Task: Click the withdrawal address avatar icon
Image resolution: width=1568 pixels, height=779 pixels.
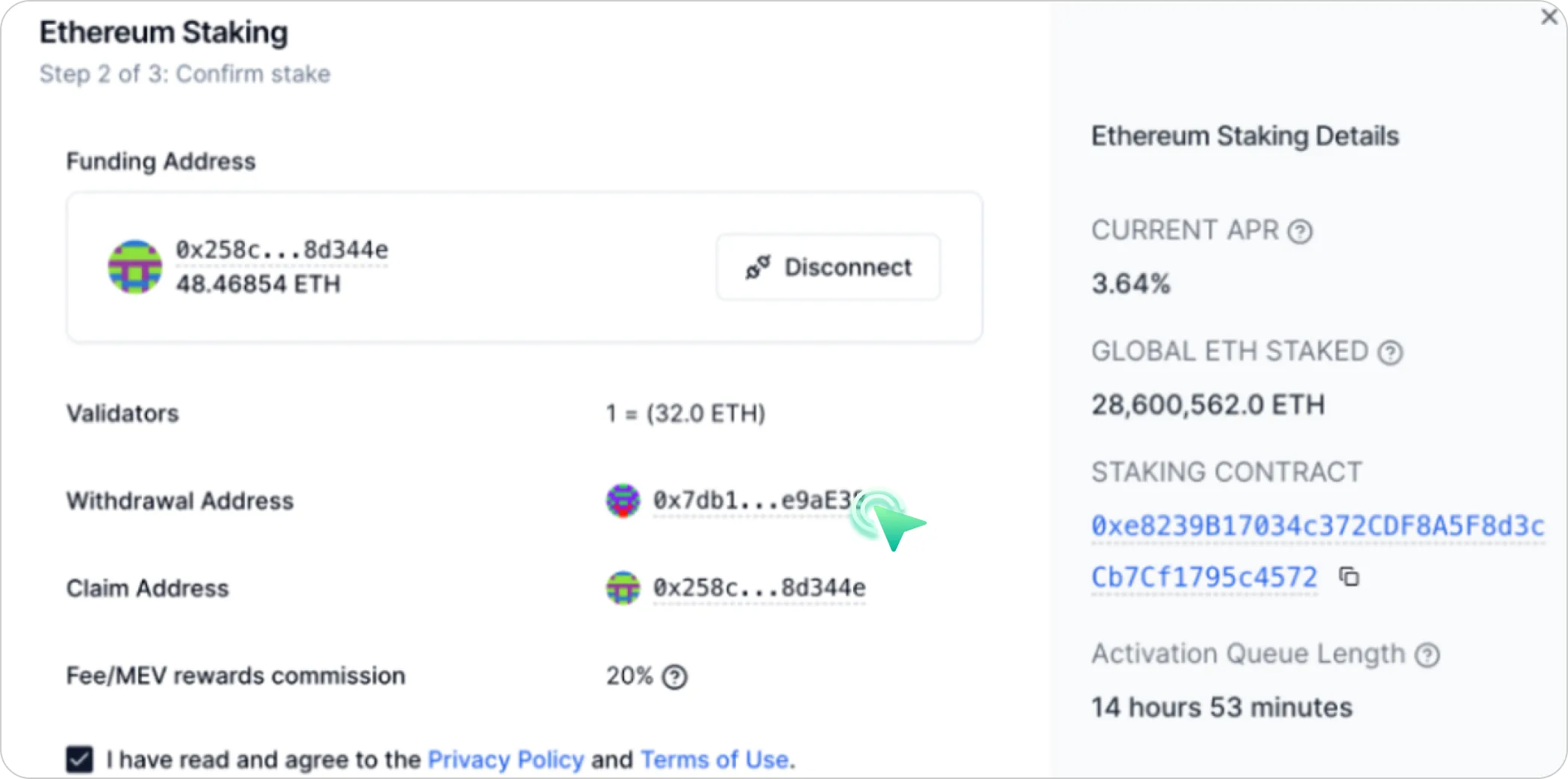Action: [623, 501]
